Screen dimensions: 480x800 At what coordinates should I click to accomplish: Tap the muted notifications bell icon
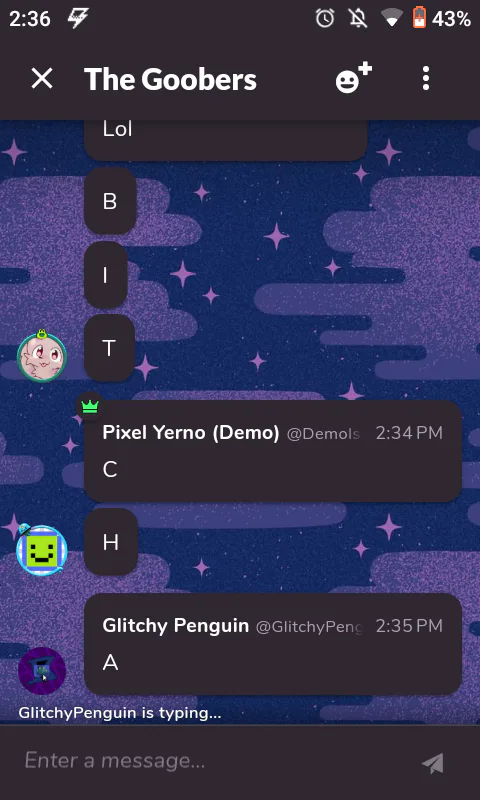tap(358, 19)
